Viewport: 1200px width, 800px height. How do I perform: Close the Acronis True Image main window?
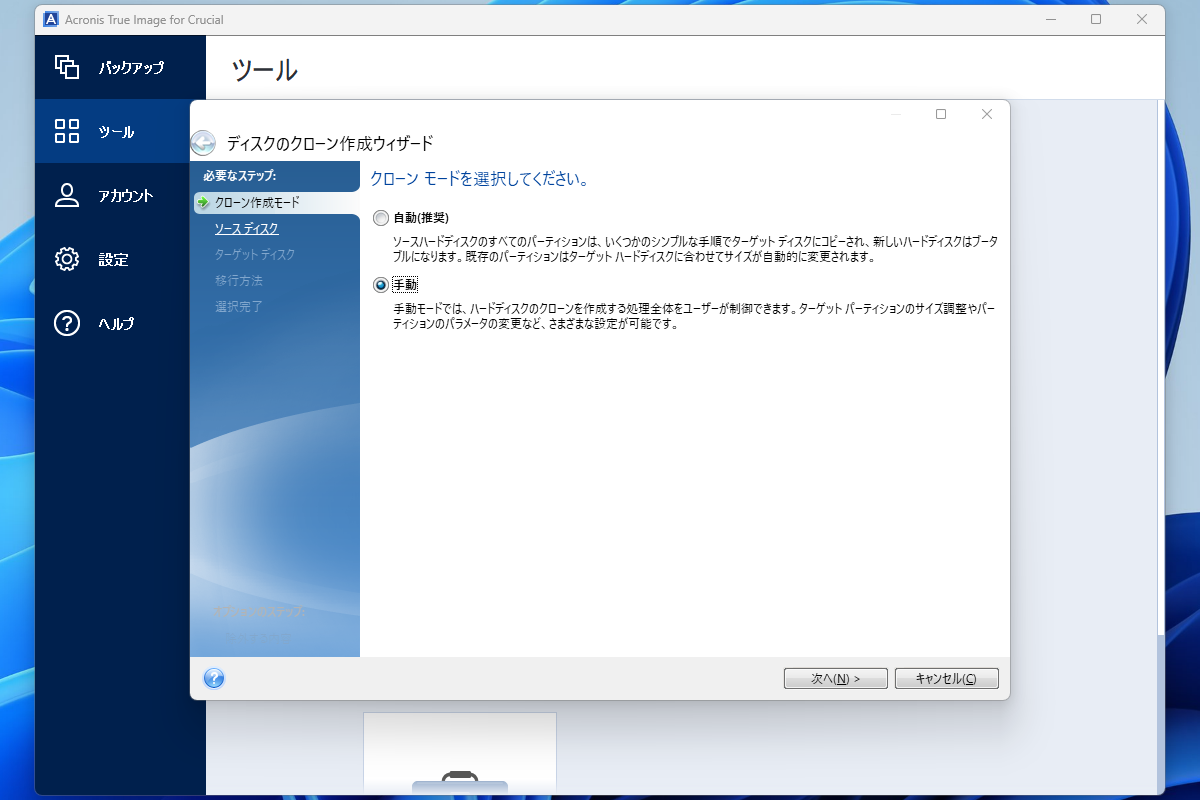(x=1142, y=19)
